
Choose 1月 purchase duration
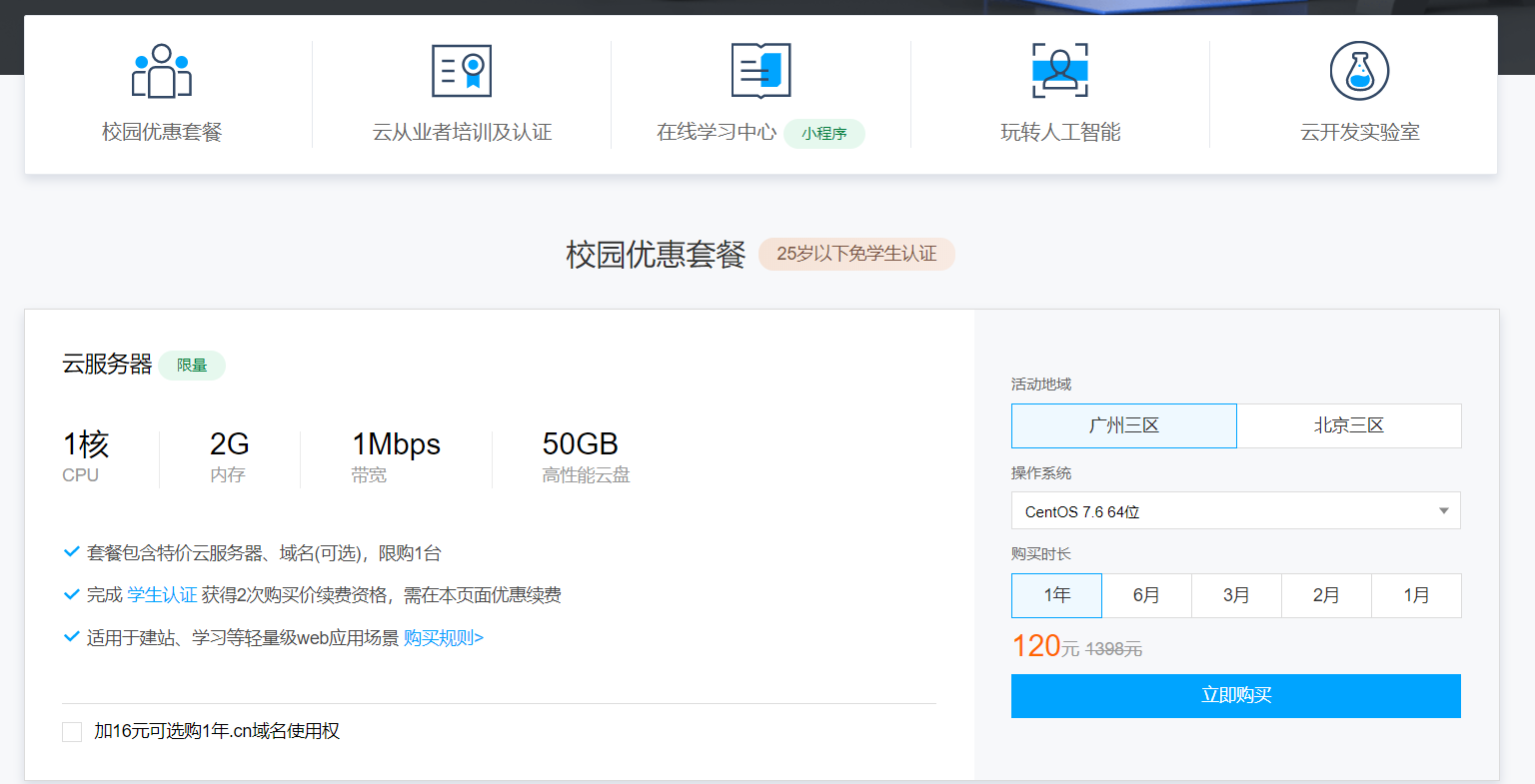(1416, 595)
